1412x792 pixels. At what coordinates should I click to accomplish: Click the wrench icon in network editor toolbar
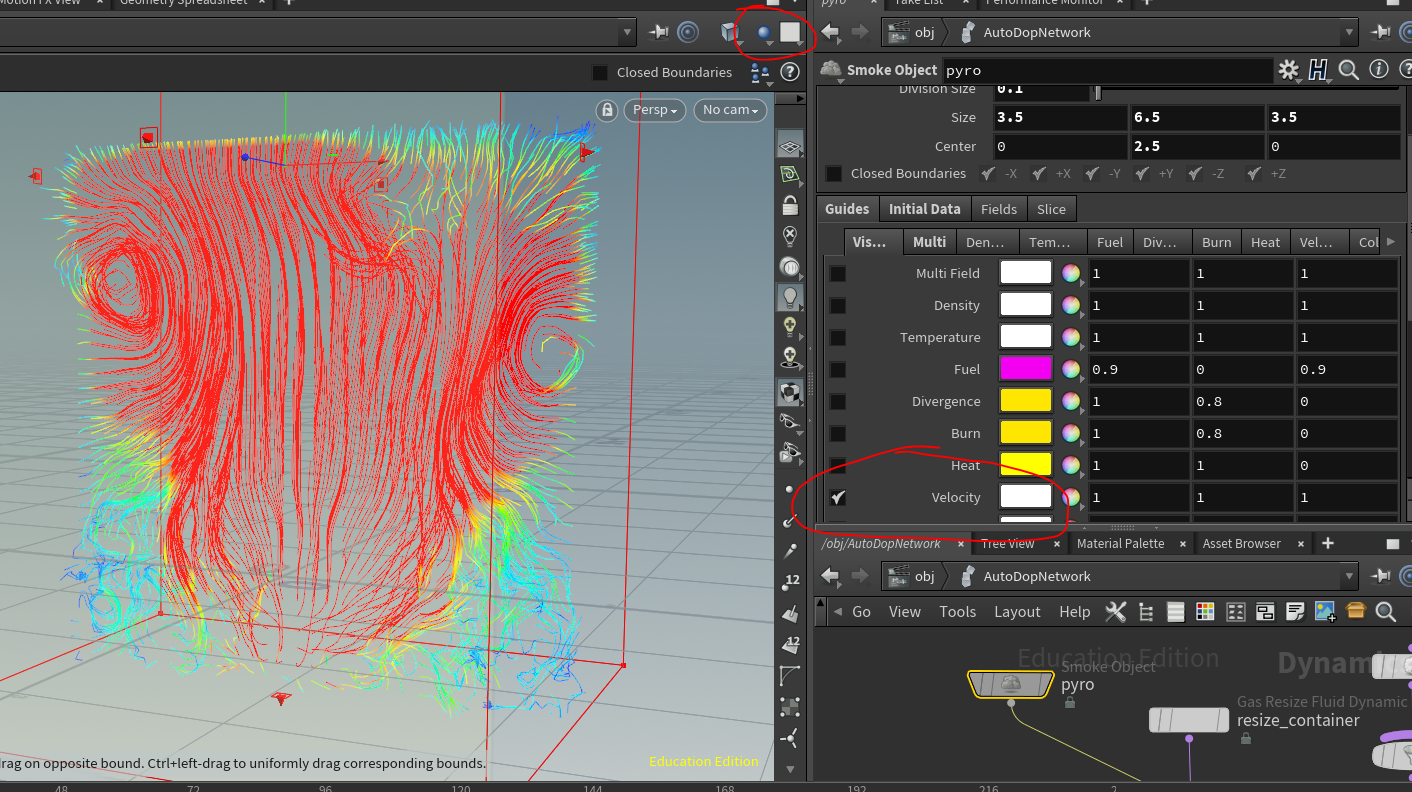point(1116,611)
